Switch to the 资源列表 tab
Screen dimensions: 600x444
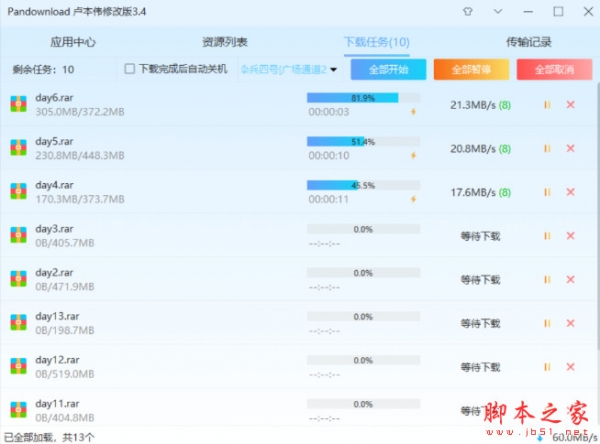(225, 42)
